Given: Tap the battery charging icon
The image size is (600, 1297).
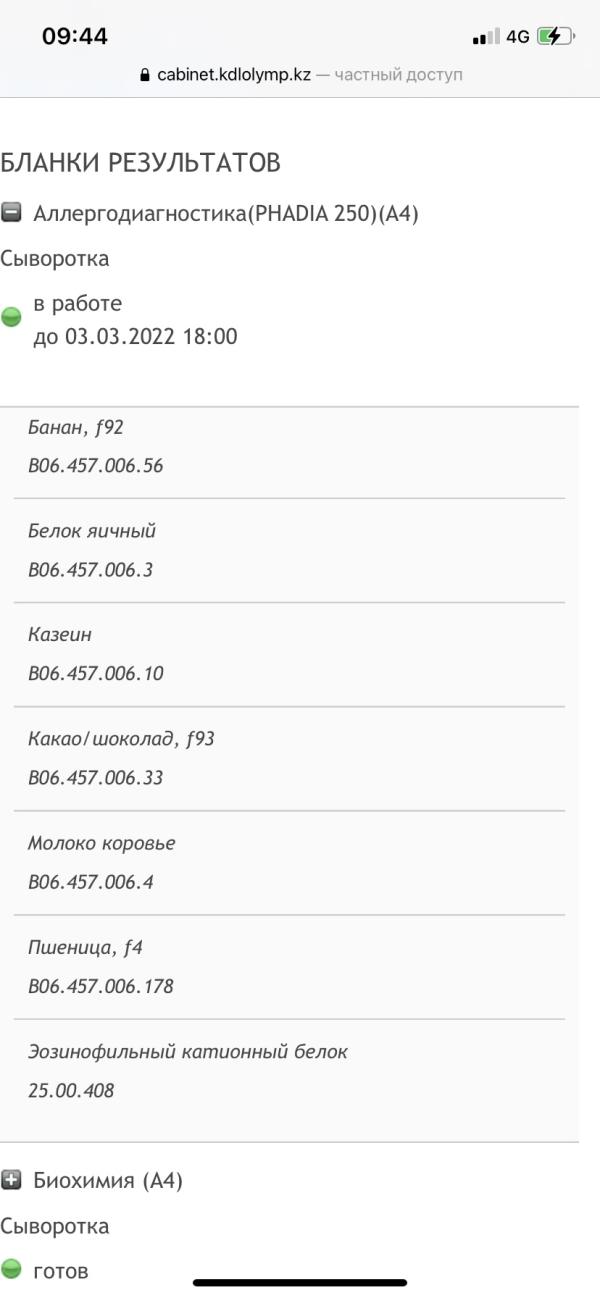Looking at the screenshot, I should [x=556, y=37].
